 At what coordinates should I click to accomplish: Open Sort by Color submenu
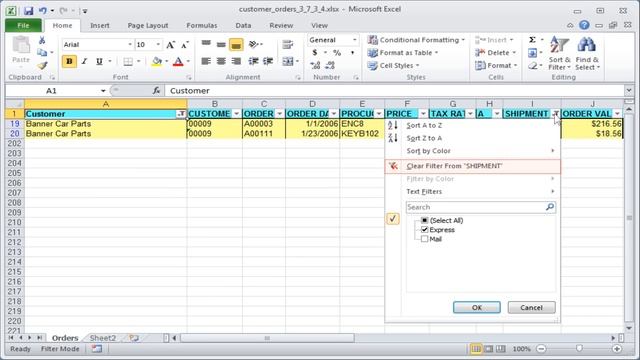coord(472,151)
